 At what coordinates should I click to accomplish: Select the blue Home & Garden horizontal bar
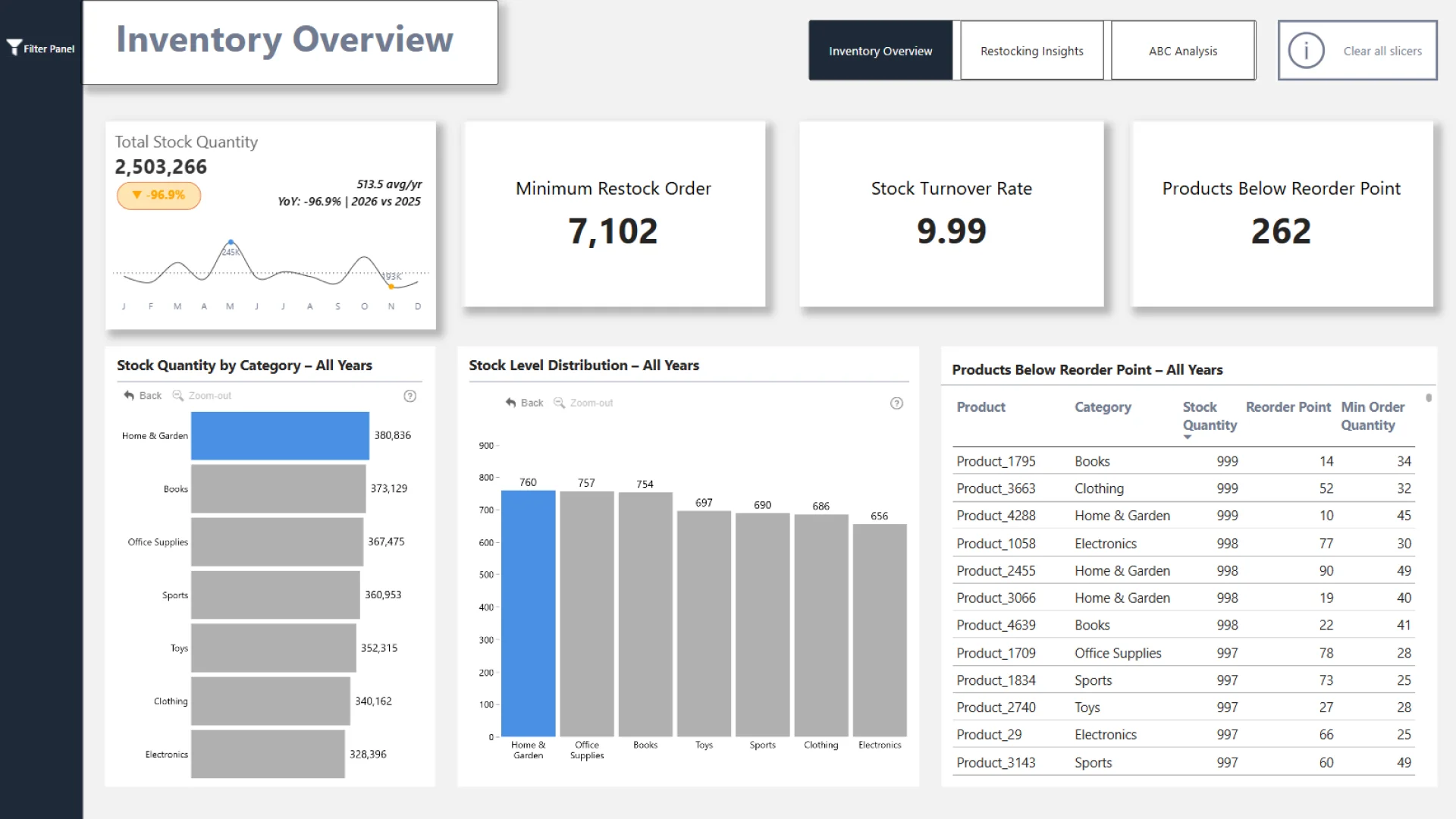click(x=280, y=435)
